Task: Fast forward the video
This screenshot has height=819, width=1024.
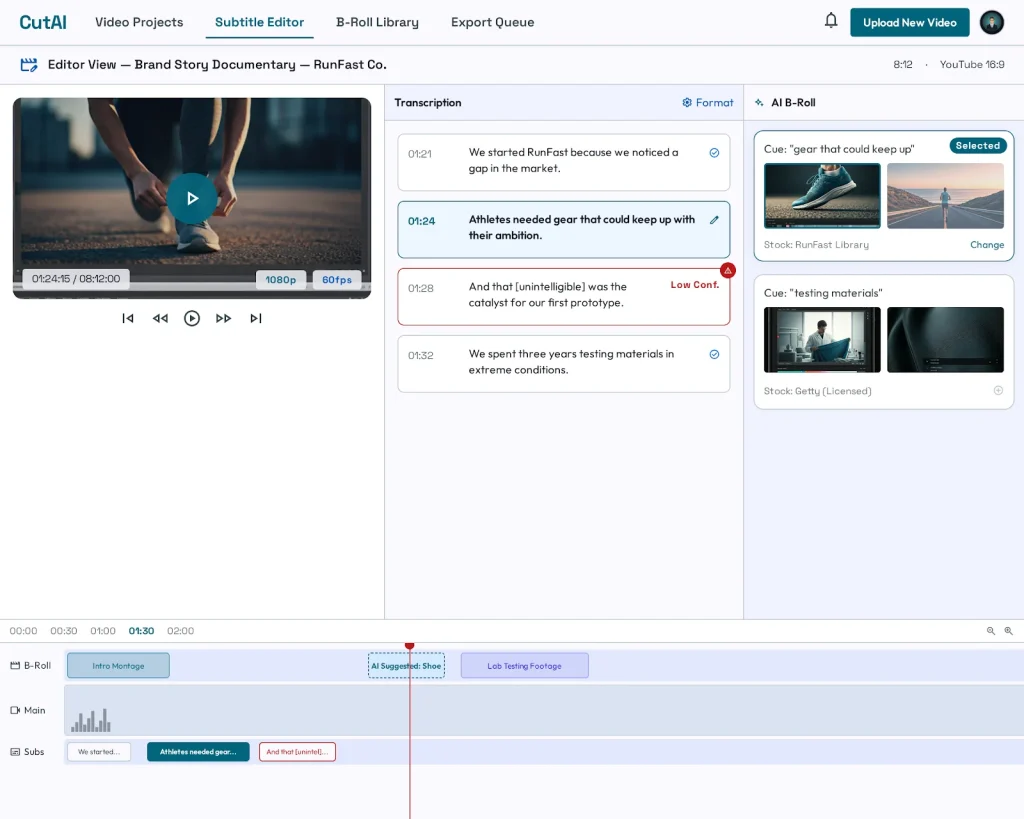Action: 223,319
